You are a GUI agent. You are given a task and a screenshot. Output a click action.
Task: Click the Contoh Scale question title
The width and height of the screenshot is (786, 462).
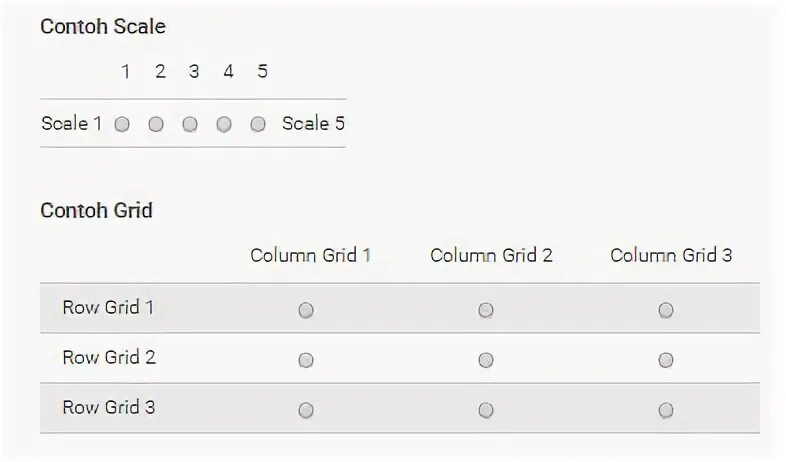[102, 27]
